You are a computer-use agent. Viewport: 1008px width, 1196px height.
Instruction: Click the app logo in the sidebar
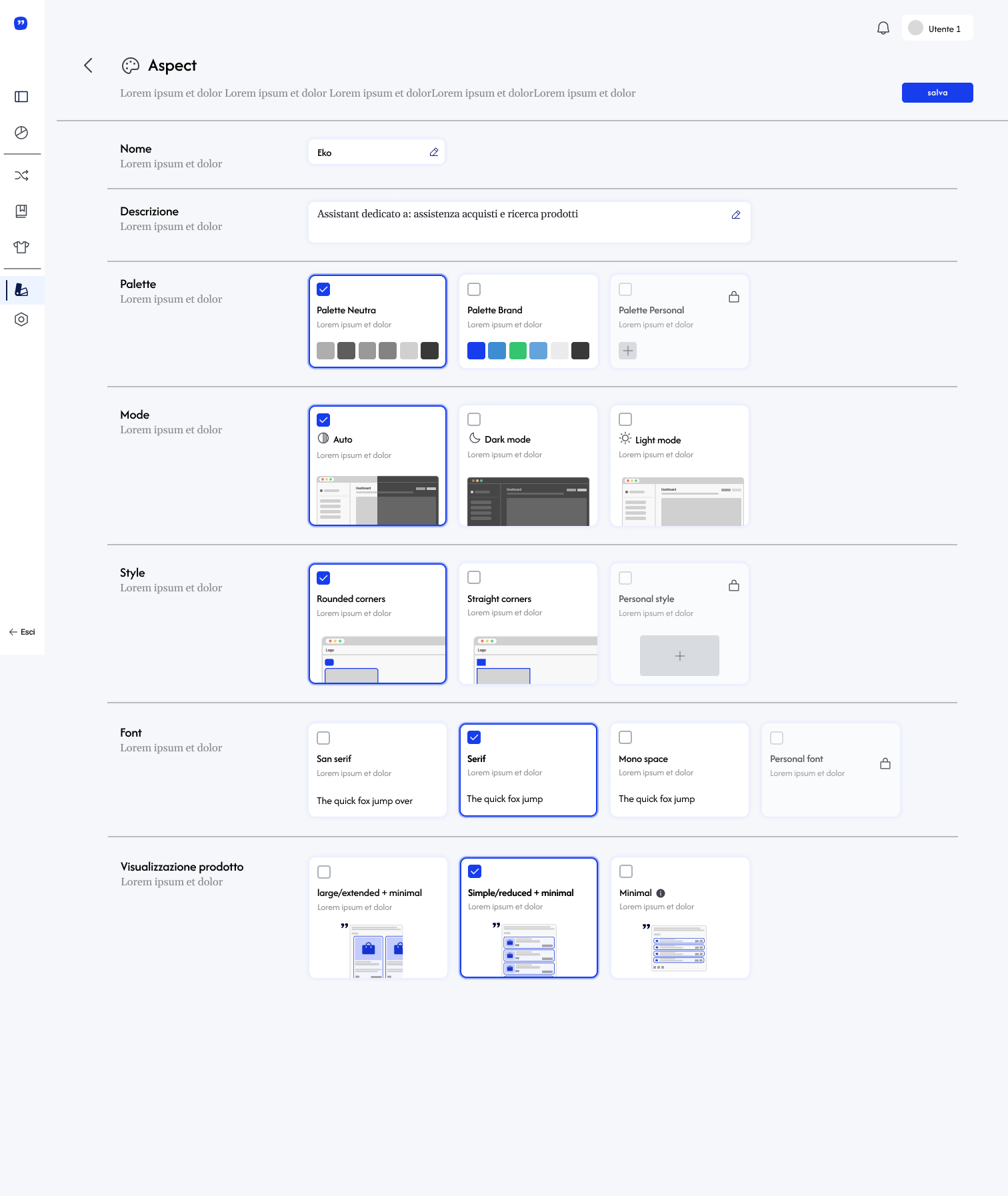coord(21,23)
